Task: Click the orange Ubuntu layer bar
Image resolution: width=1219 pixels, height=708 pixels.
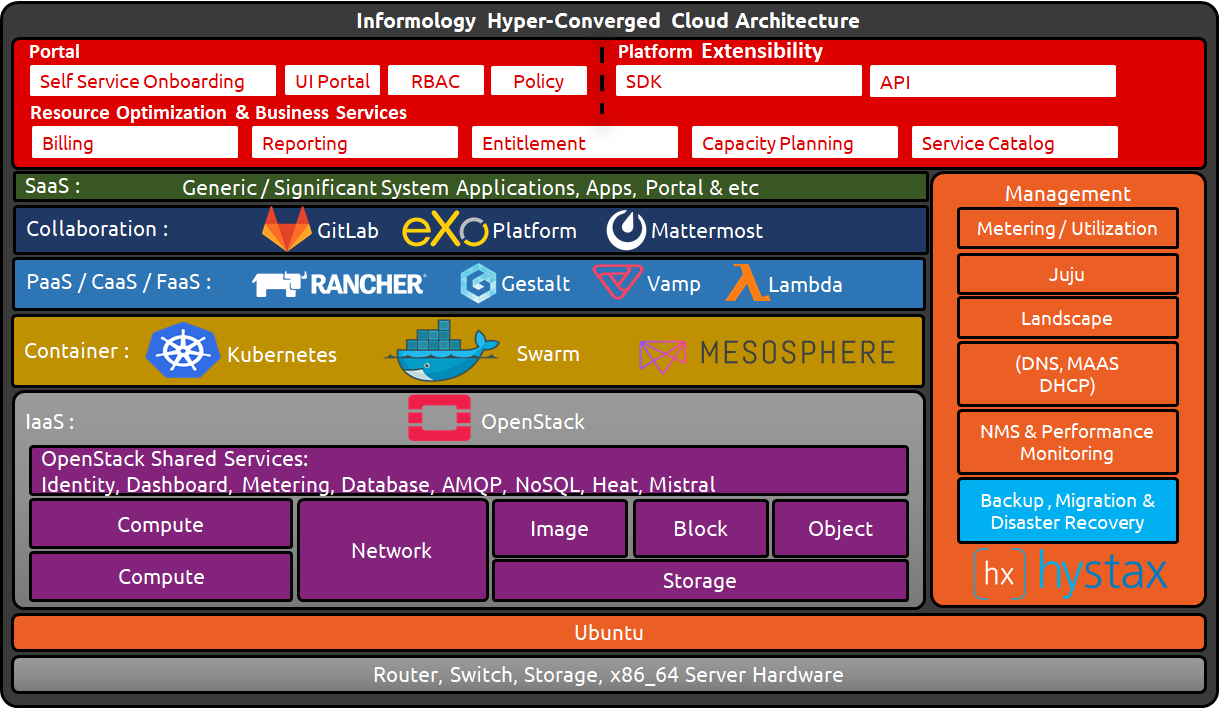Action: pos(608,633)
